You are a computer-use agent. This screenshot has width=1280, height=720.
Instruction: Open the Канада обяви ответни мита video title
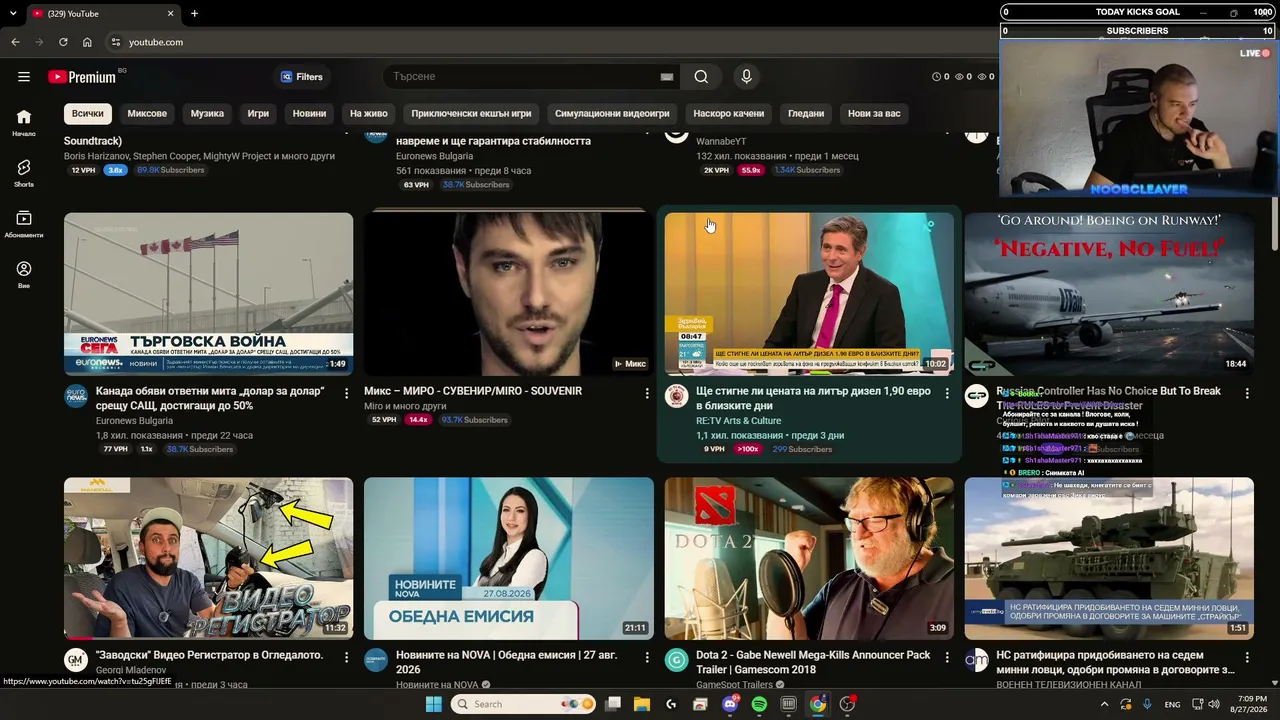(210, 398)
